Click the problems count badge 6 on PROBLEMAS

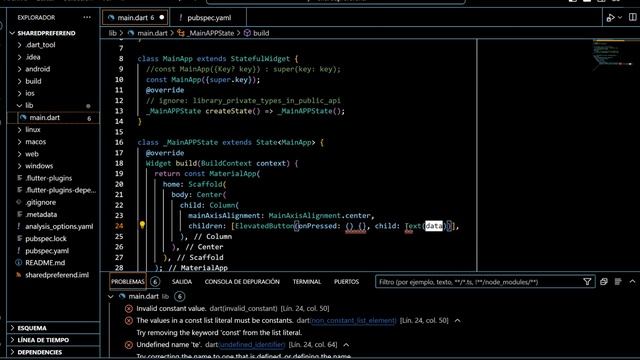pos(155,282)
